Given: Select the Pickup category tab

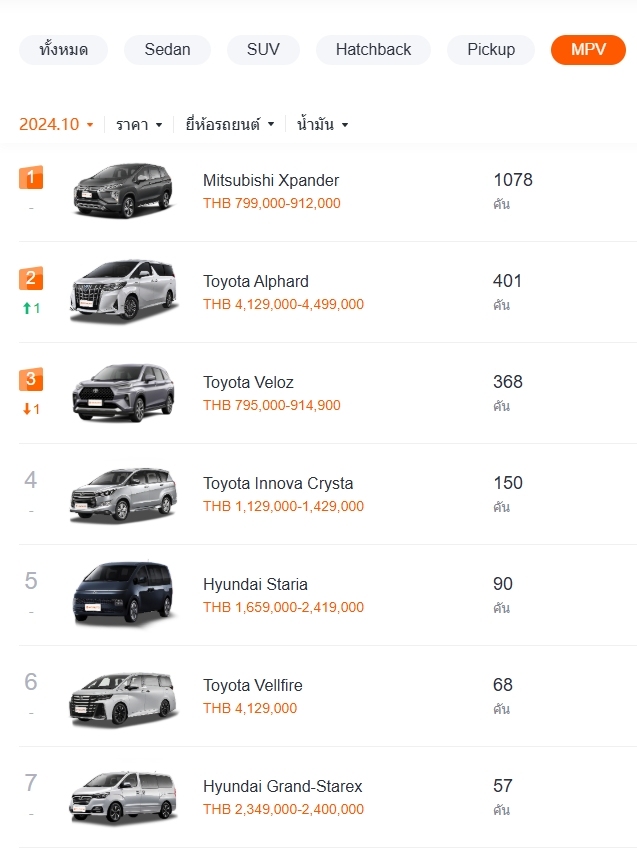Looking at the screenshot, I should tap(490, 50).
